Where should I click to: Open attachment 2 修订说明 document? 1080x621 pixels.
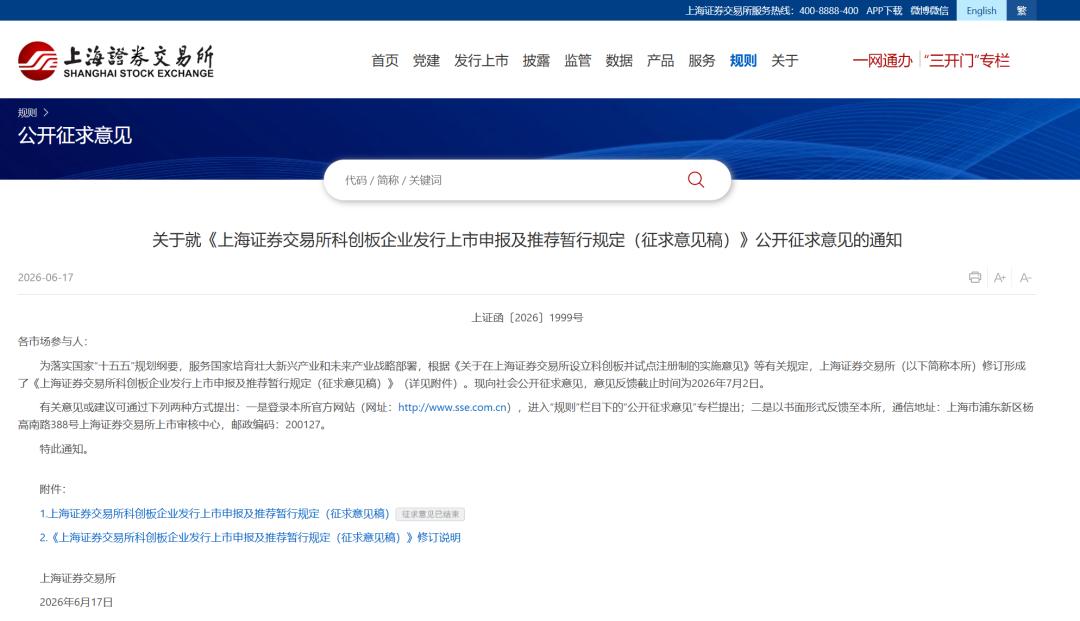coord(250,537)
